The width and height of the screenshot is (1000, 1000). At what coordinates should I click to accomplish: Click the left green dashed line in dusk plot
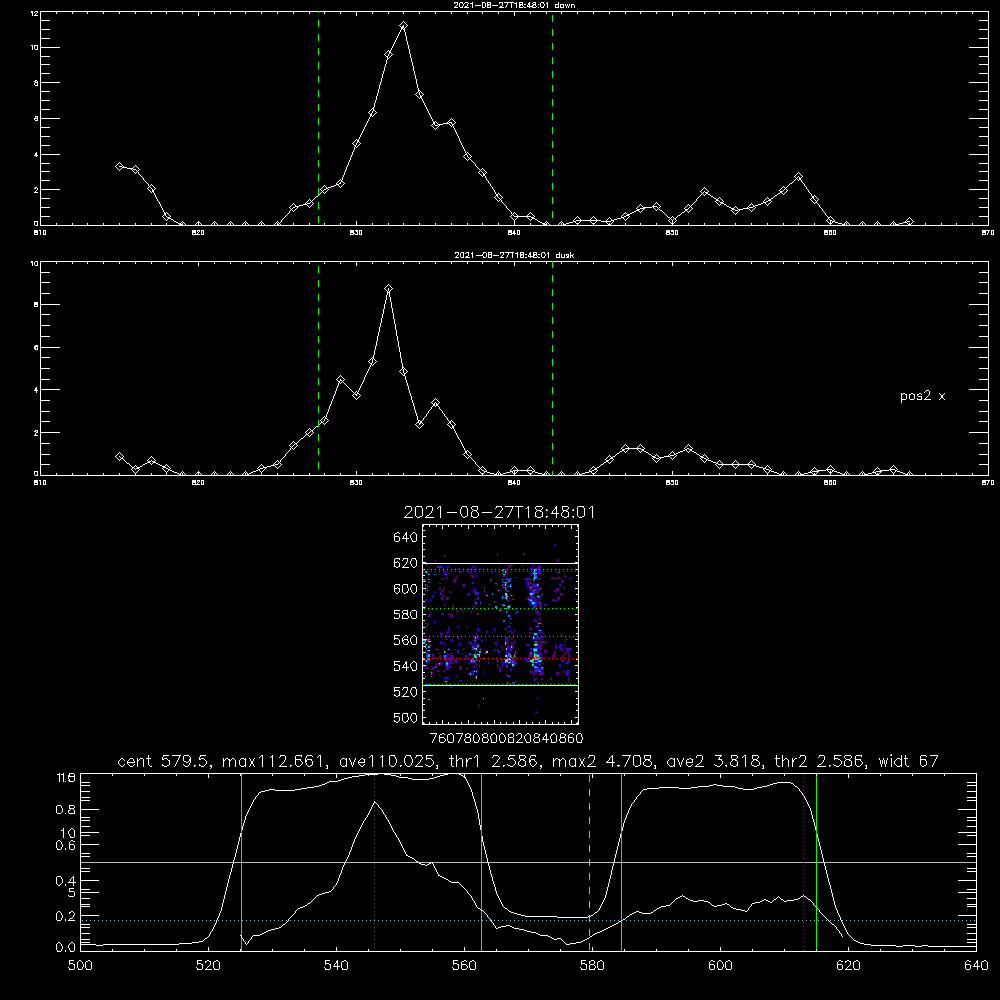point(319,368)
